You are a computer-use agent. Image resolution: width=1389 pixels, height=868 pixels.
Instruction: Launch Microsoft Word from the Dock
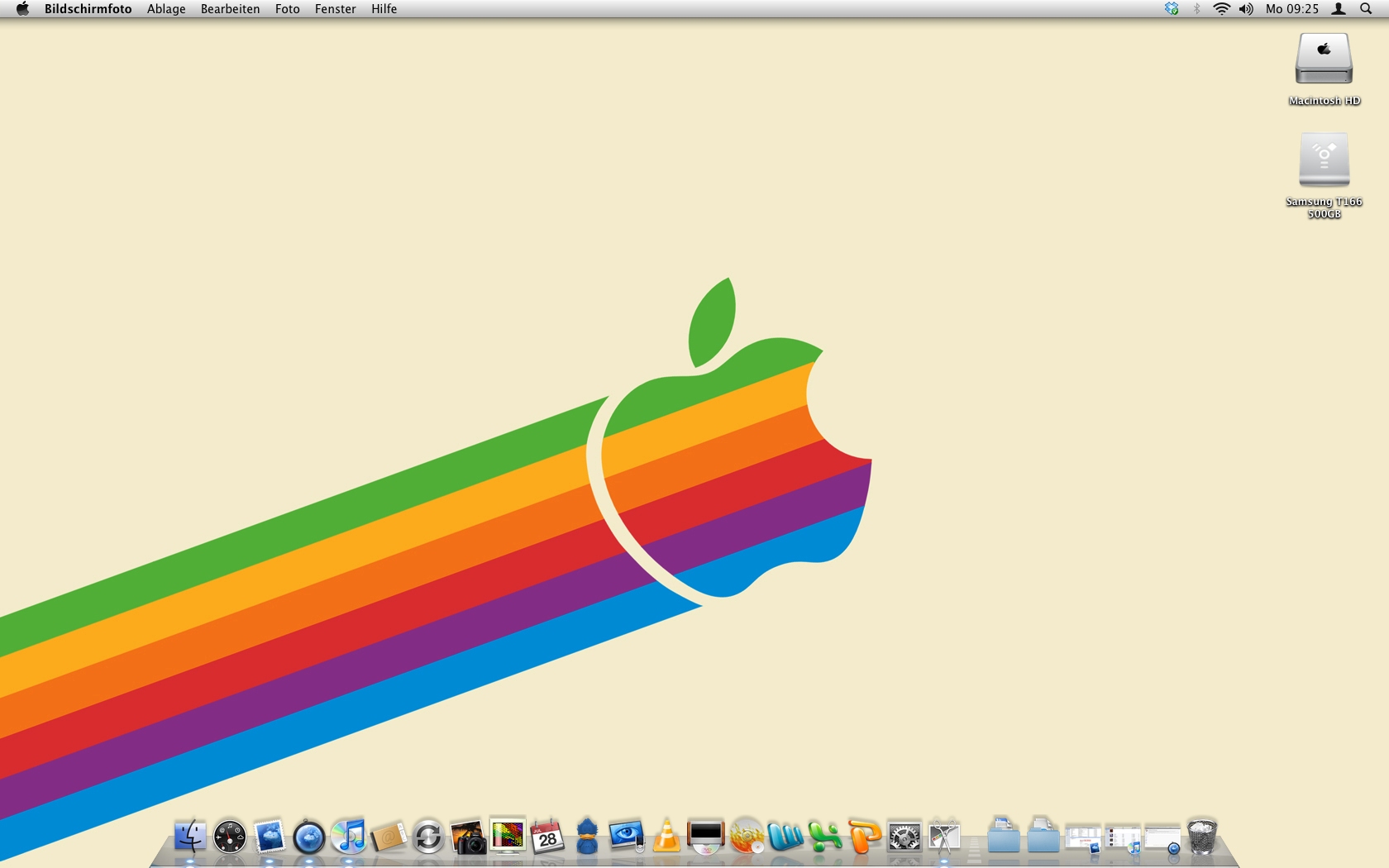pyautogui.click(x=785, y=837)
